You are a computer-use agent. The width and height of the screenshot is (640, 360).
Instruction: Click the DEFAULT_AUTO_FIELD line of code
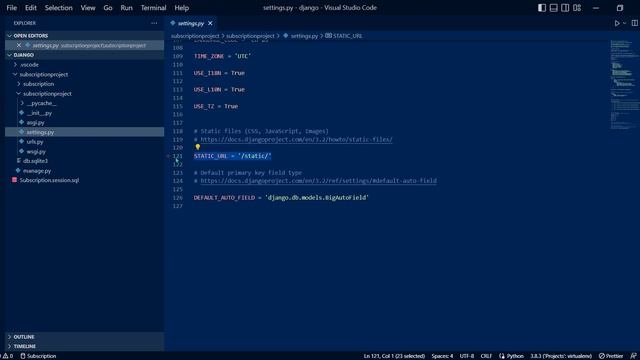[x=281, y=198]
